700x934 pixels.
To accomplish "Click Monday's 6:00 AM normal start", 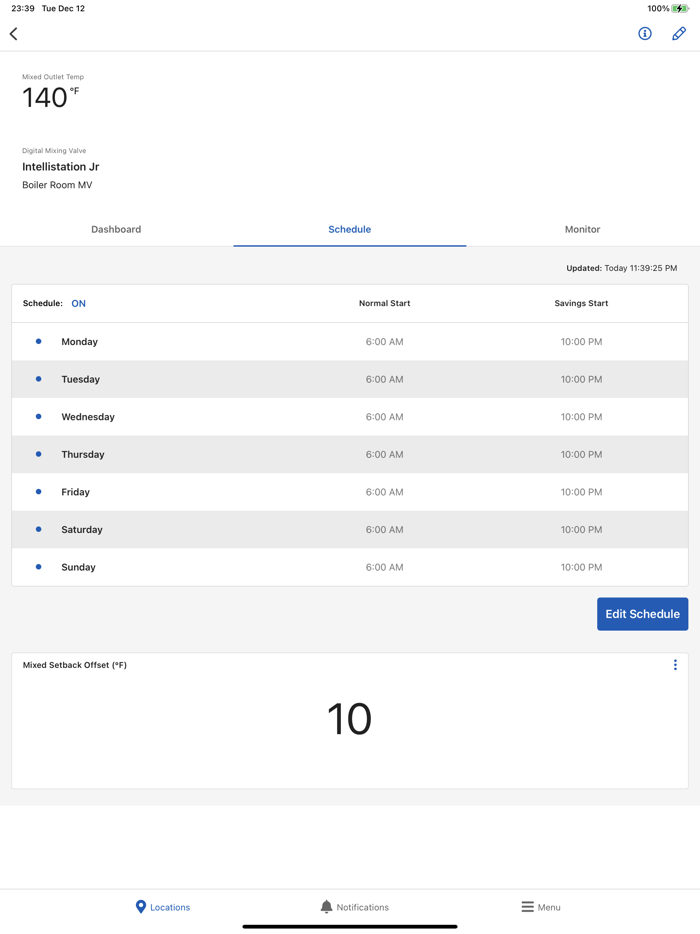I will coord(384,342).
